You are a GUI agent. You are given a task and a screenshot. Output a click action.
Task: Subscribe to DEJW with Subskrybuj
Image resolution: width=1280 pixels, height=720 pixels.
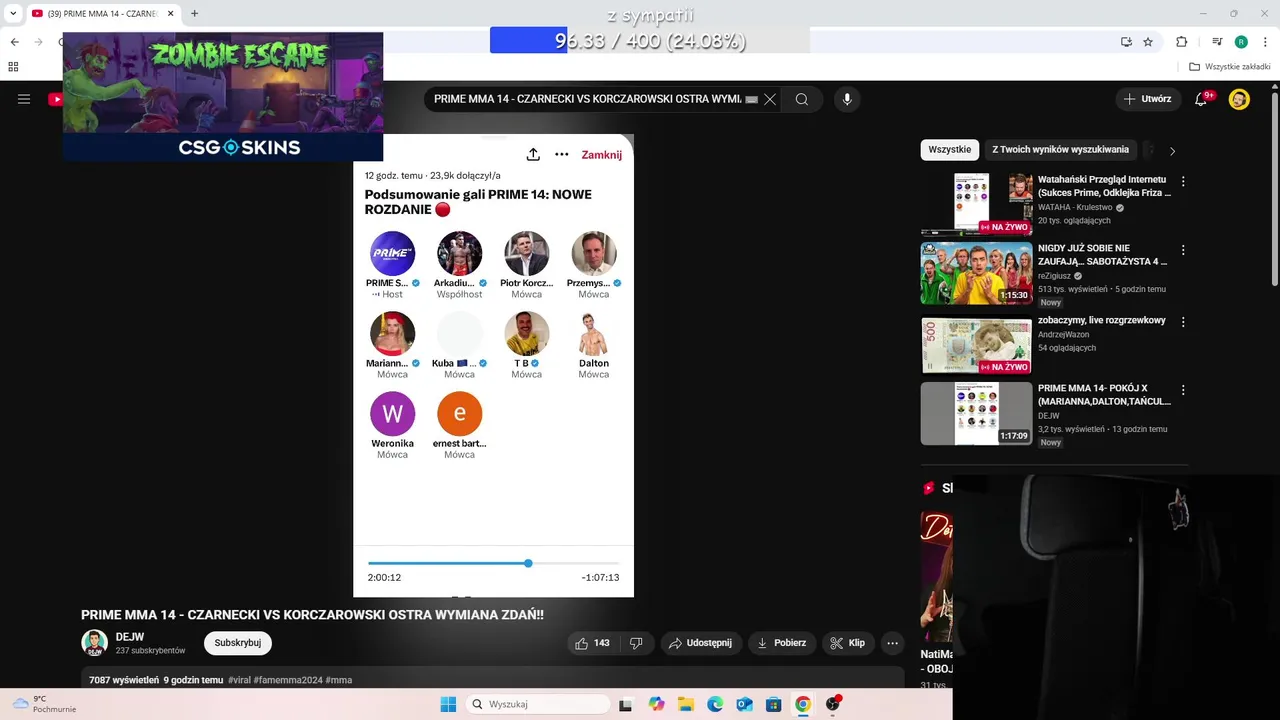(238, 643)
